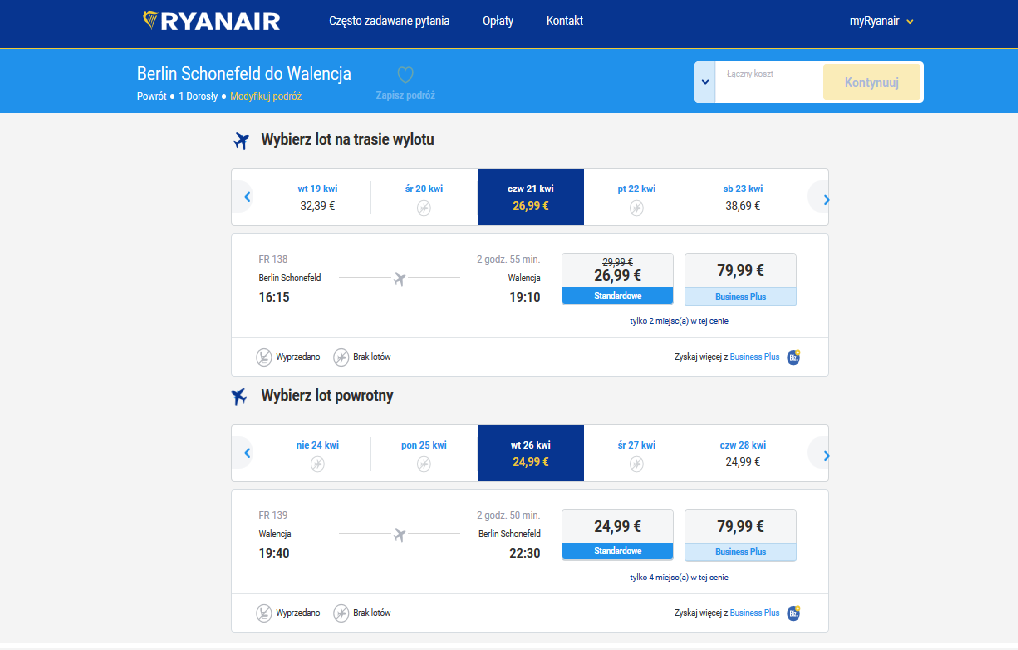Click Business Plus badge icon in return section
The height and width of the screenshot is (650, 1018).
coord(794,612)
